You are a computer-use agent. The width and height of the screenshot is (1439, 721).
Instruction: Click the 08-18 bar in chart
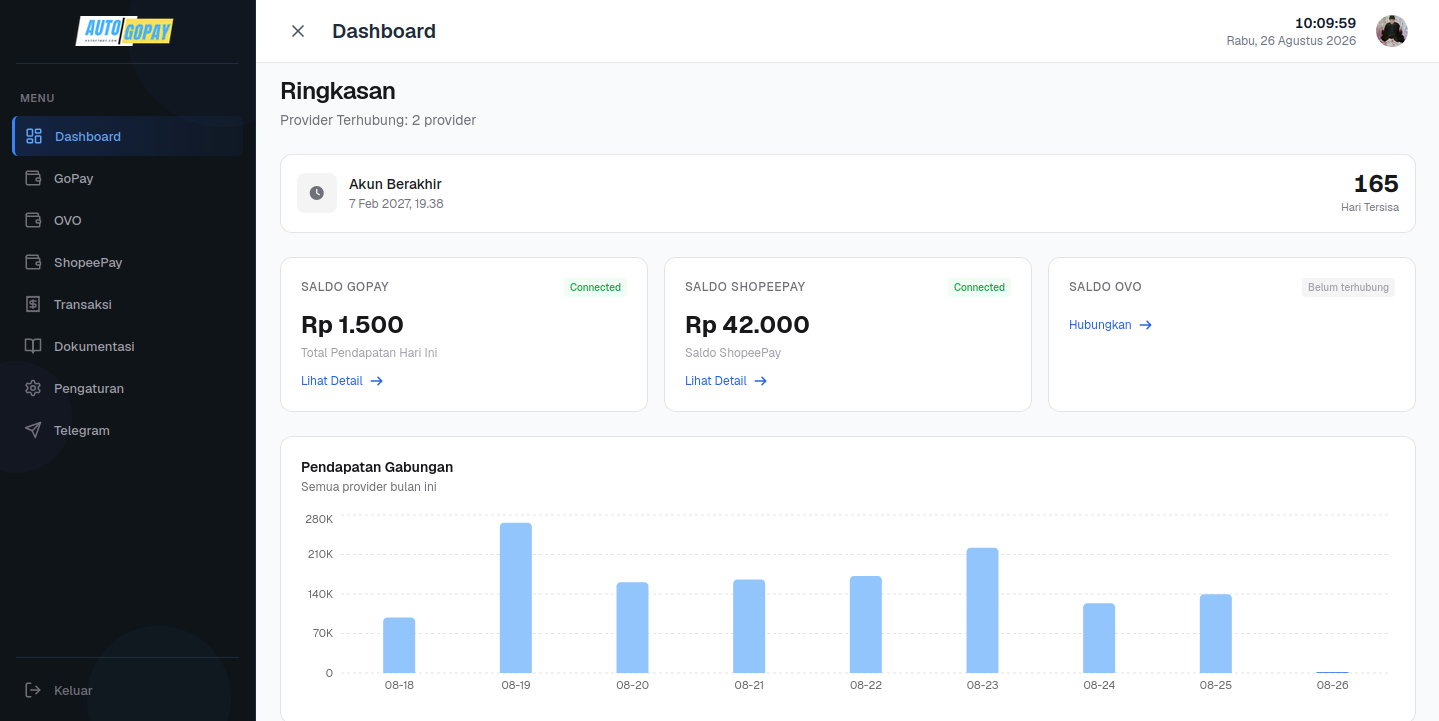click(x=399, y=645)
